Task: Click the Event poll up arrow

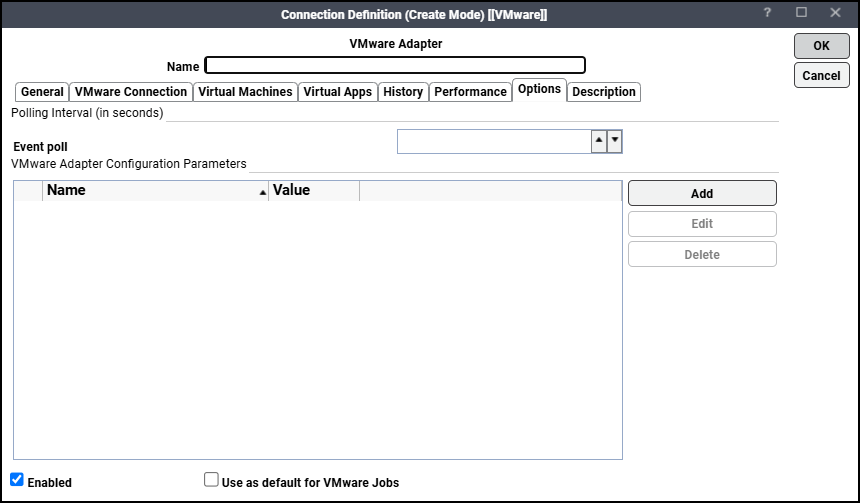Action: tap(598, 141)
